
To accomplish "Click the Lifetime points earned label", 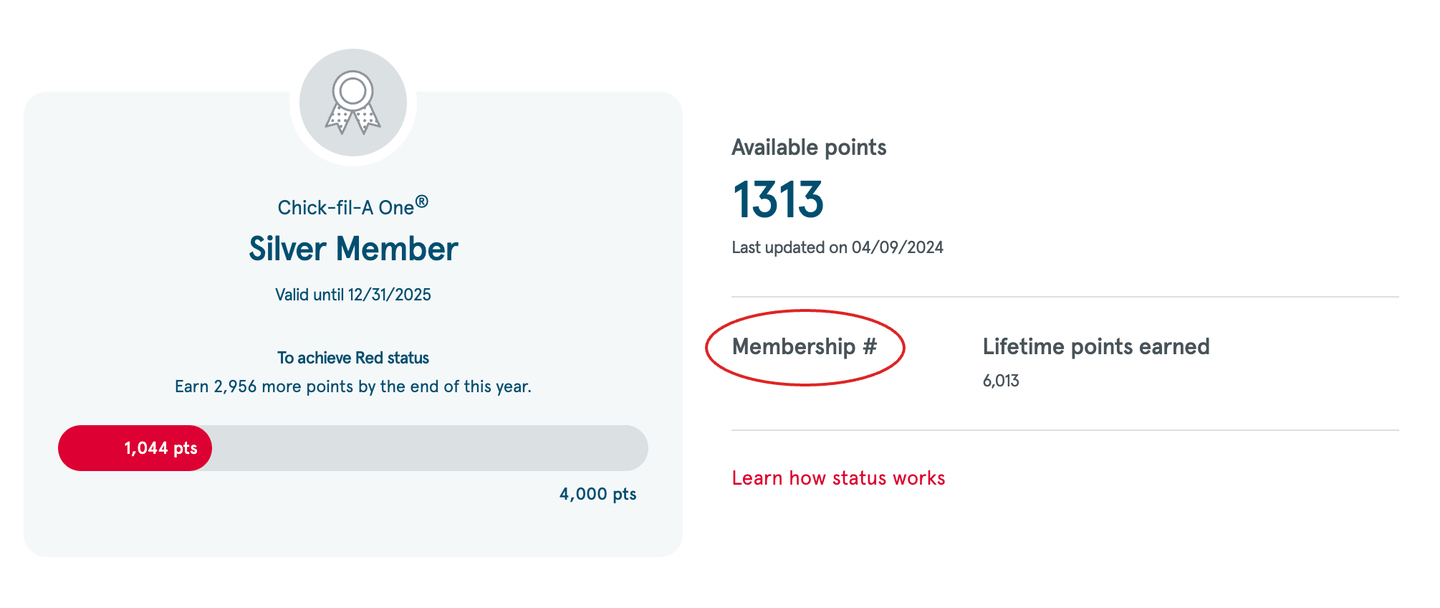I will pyautogui.click(x=1096, y=347).
